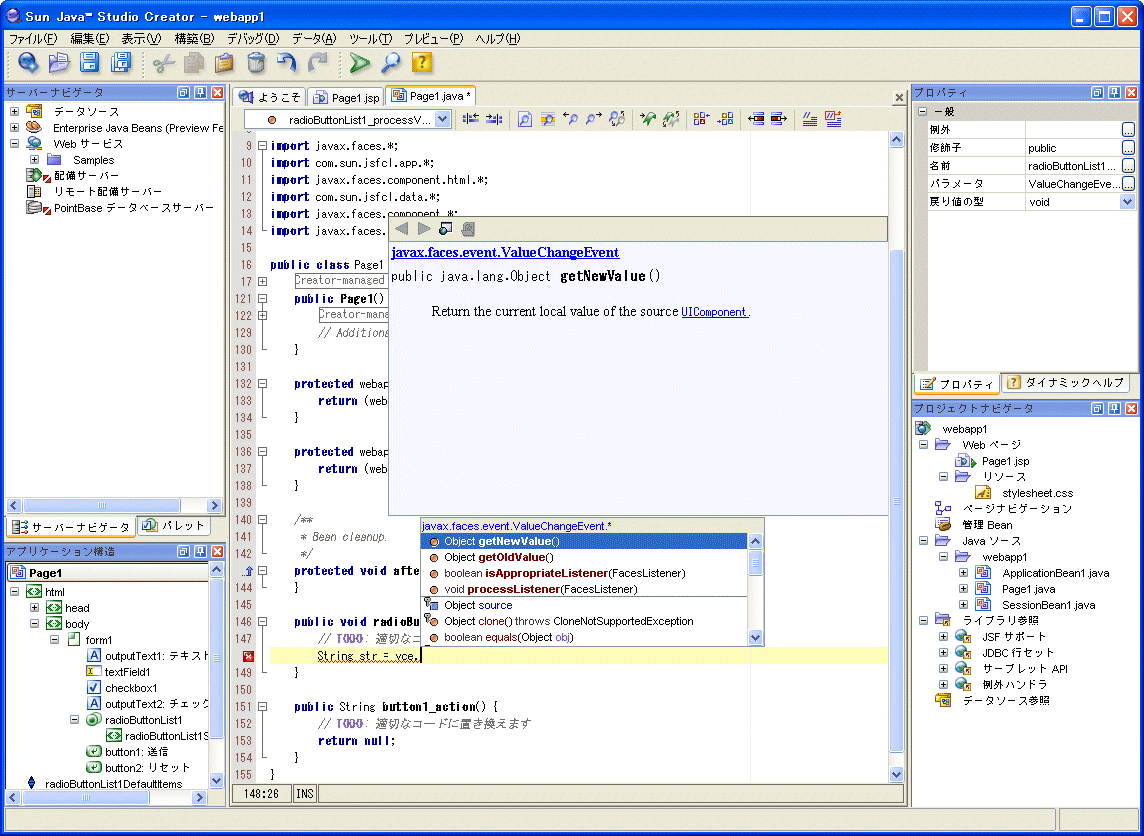Click the ellipsis button for パラメータ property

[1128, 184]
